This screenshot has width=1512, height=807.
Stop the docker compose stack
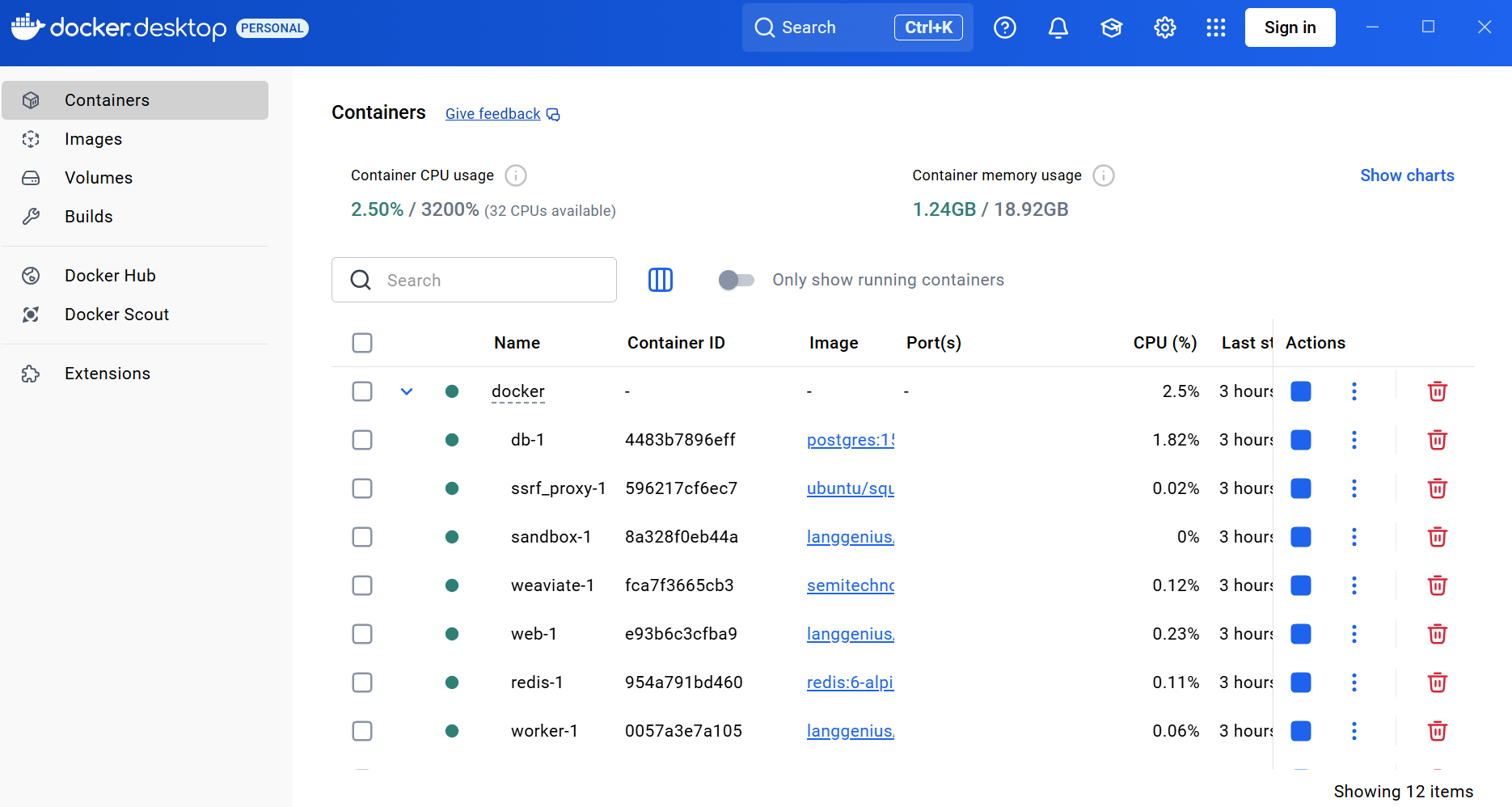pyautogui.click(x=1301, y=391)
